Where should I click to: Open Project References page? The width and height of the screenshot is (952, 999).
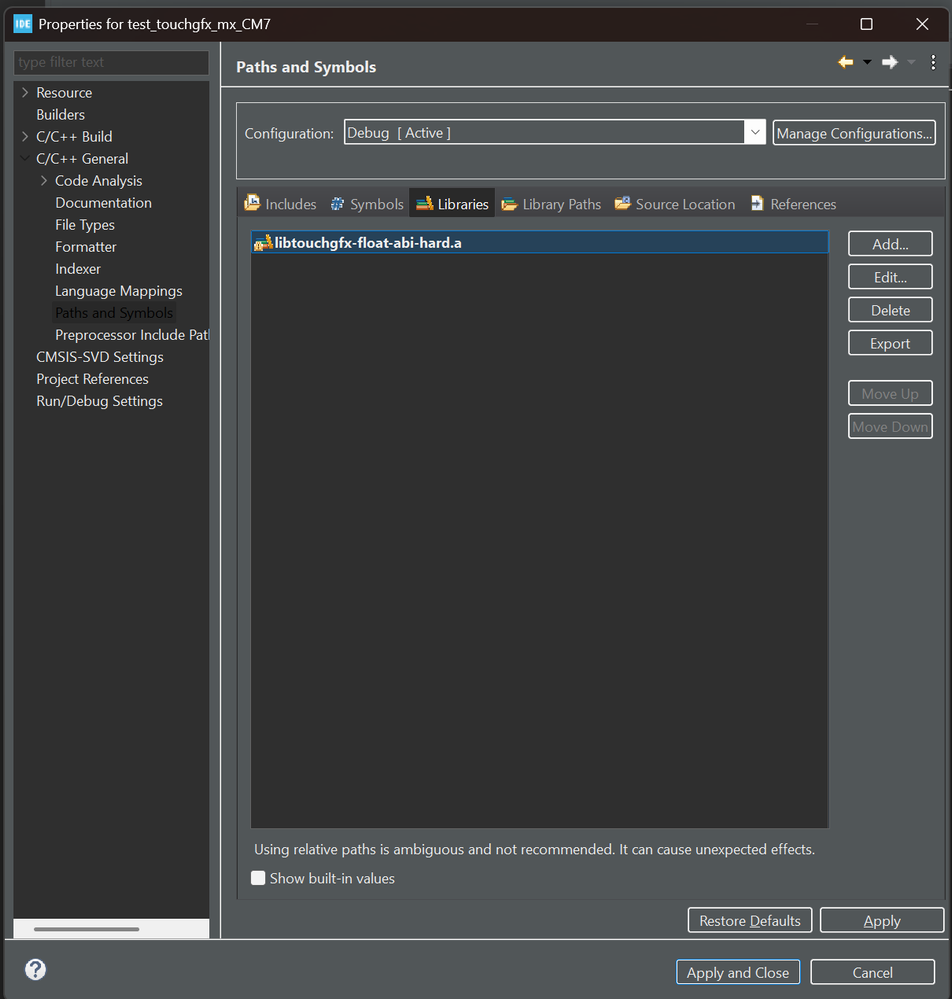point(92,379)
